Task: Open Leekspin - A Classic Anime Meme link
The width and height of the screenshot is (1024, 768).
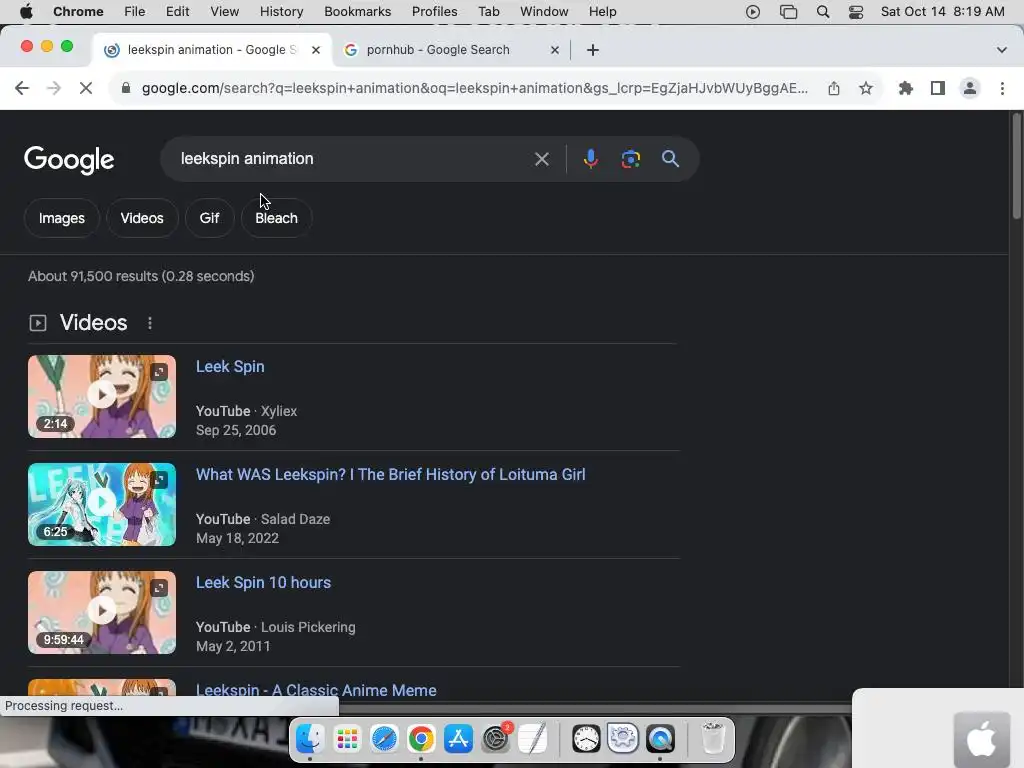Action: coord(316,690)
